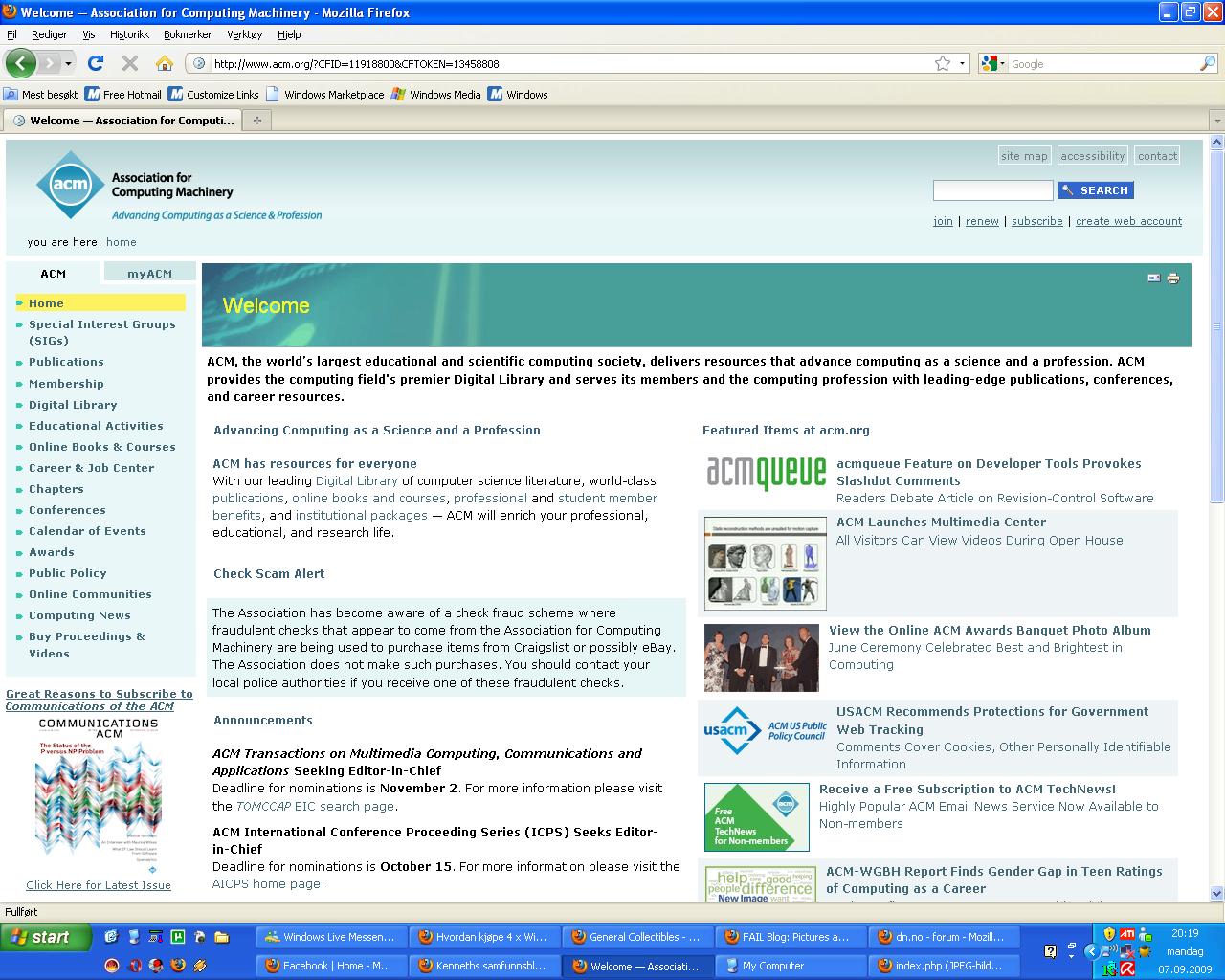Open the ACM Awards Banquet photo thumbnail

point(762,657)
